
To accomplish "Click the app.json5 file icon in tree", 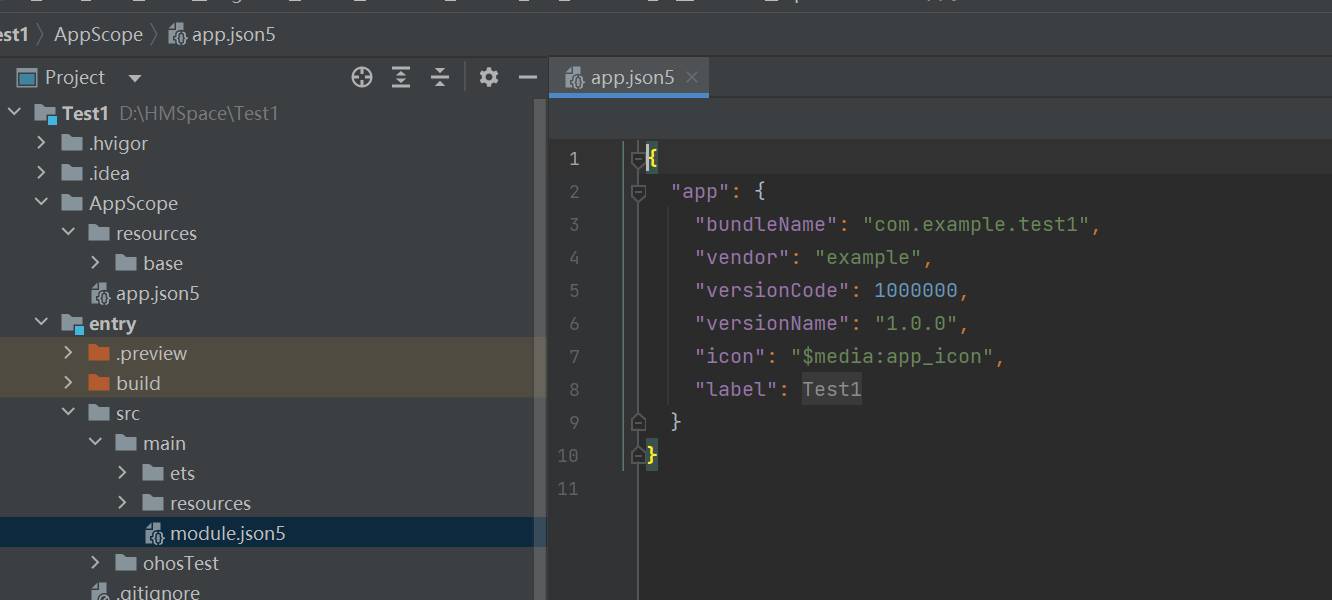I will [101, 293].
